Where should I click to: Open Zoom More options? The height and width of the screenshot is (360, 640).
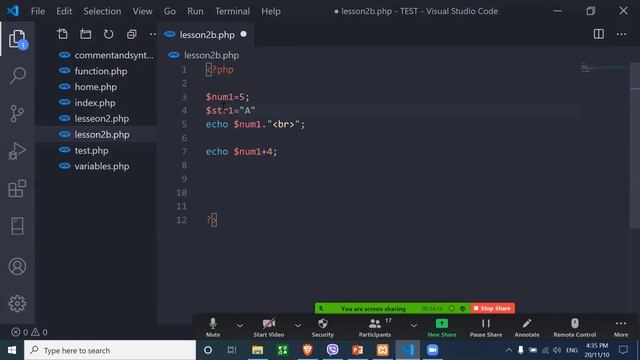(x=621, y=328)
